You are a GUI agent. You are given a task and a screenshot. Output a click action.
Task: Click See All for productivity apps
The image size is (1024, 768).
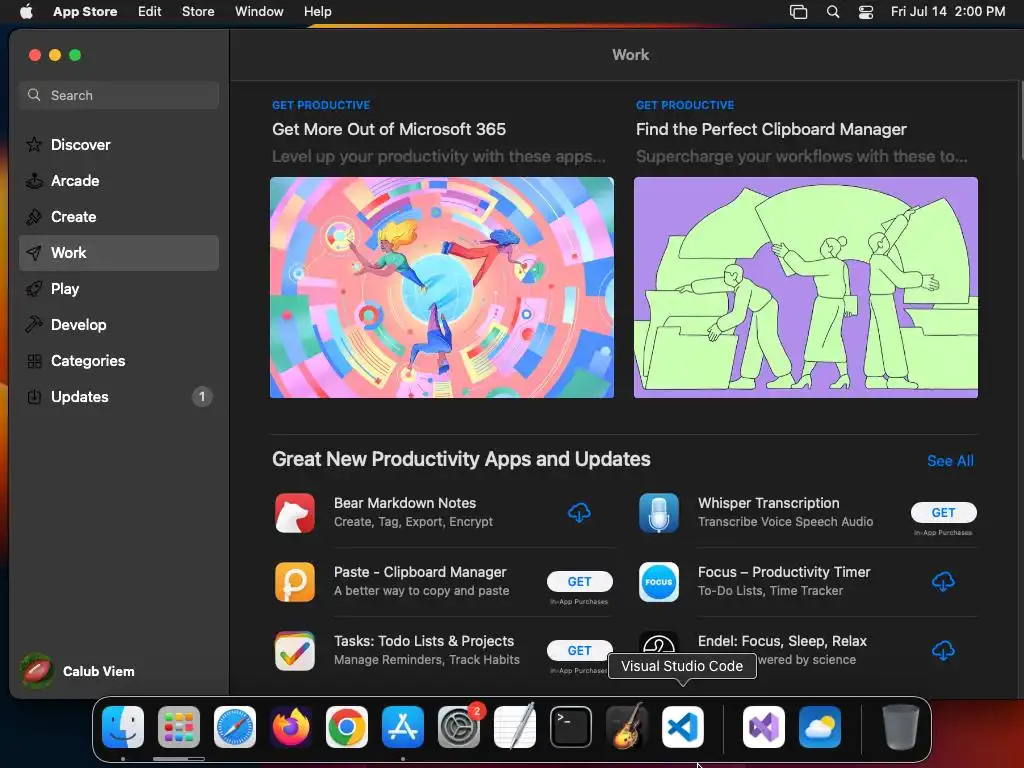point(950,460)
